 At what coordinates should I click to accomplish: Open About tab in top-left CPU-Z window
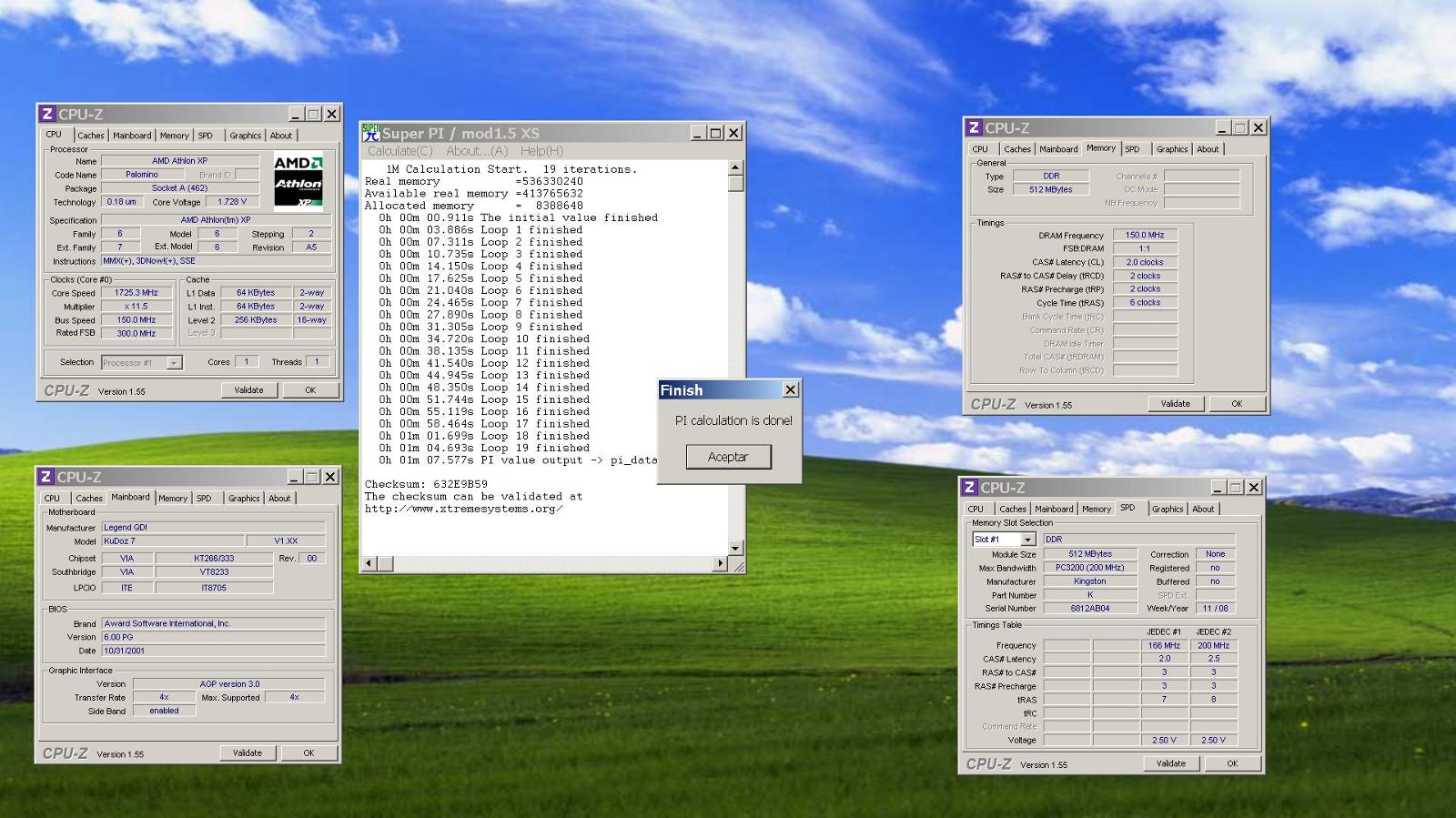pyautogui.click(x=281, y=136)
